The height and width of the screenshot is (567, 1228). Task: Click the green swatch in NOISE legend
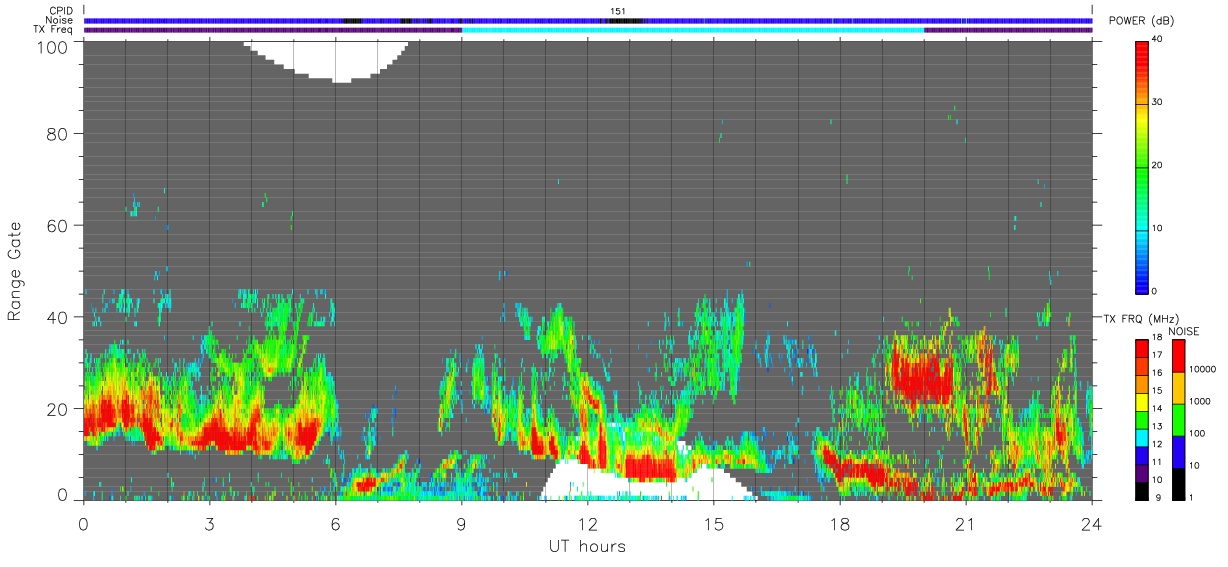tap(1179, 420)
